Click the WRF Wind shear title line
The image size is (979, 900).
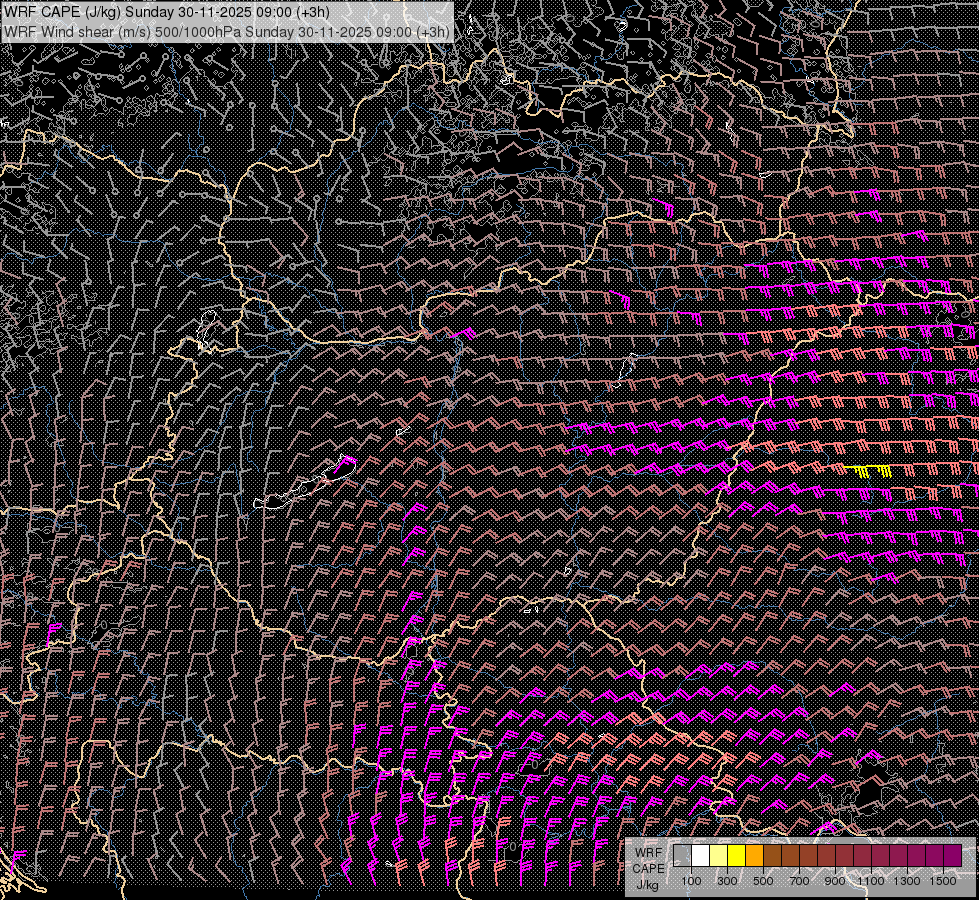tap(226, 31)
